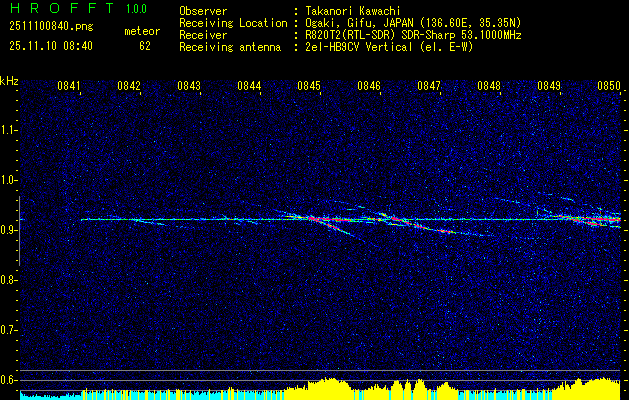Click the receiver value R820T2(RTL-SDR)
Screen dimensions: 629x400
tap(349, 35)
